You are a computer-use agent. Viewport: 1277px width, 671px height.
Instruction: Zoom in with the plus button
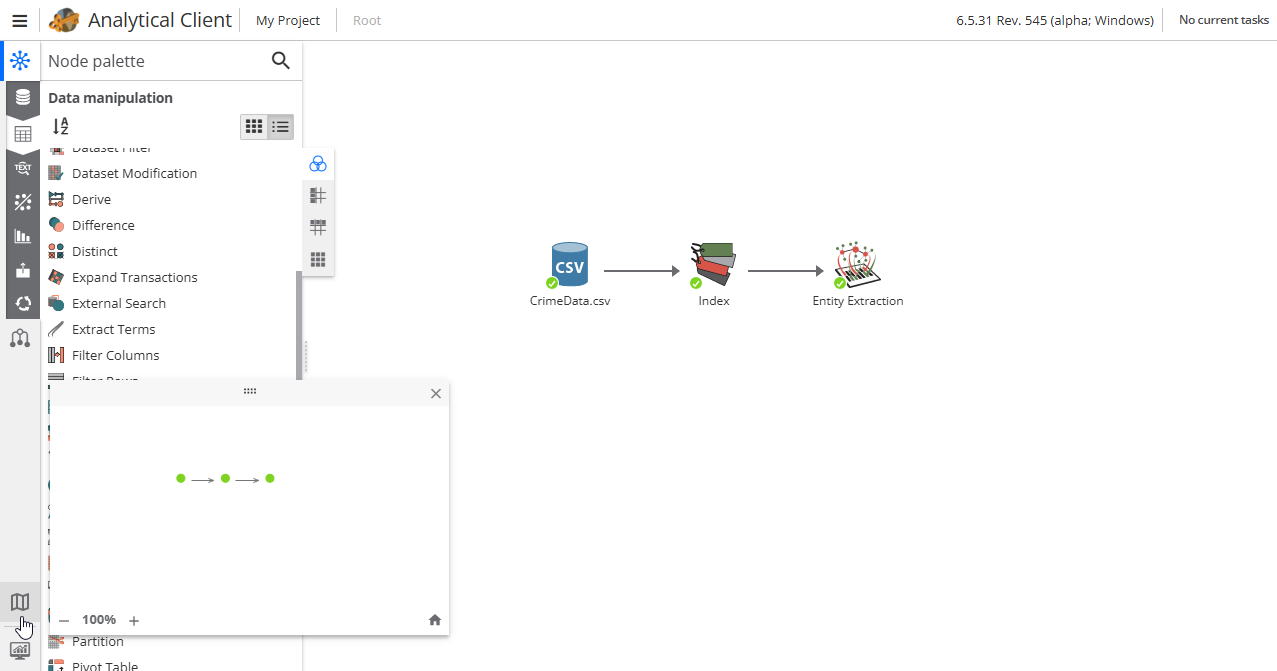coord(134,620)
